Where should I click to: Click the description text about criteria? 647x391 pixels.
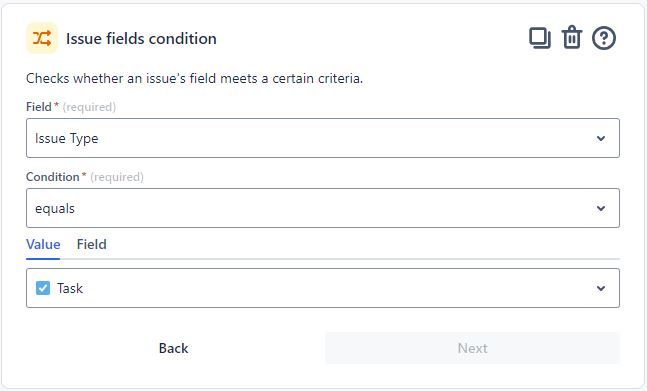coord(194,78)
